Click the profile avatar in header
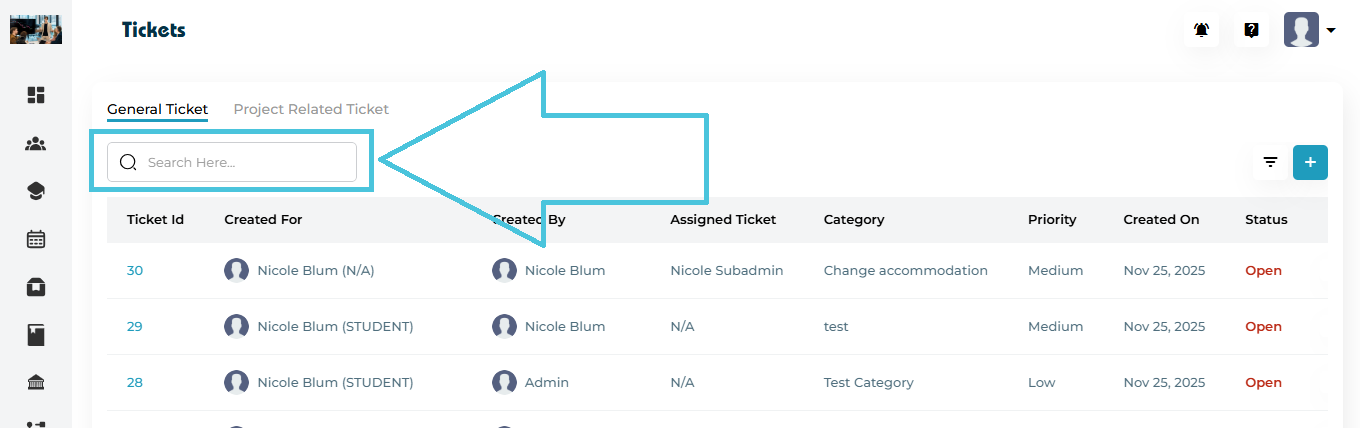1360x428 pixels. click(x=1301, y=30)
